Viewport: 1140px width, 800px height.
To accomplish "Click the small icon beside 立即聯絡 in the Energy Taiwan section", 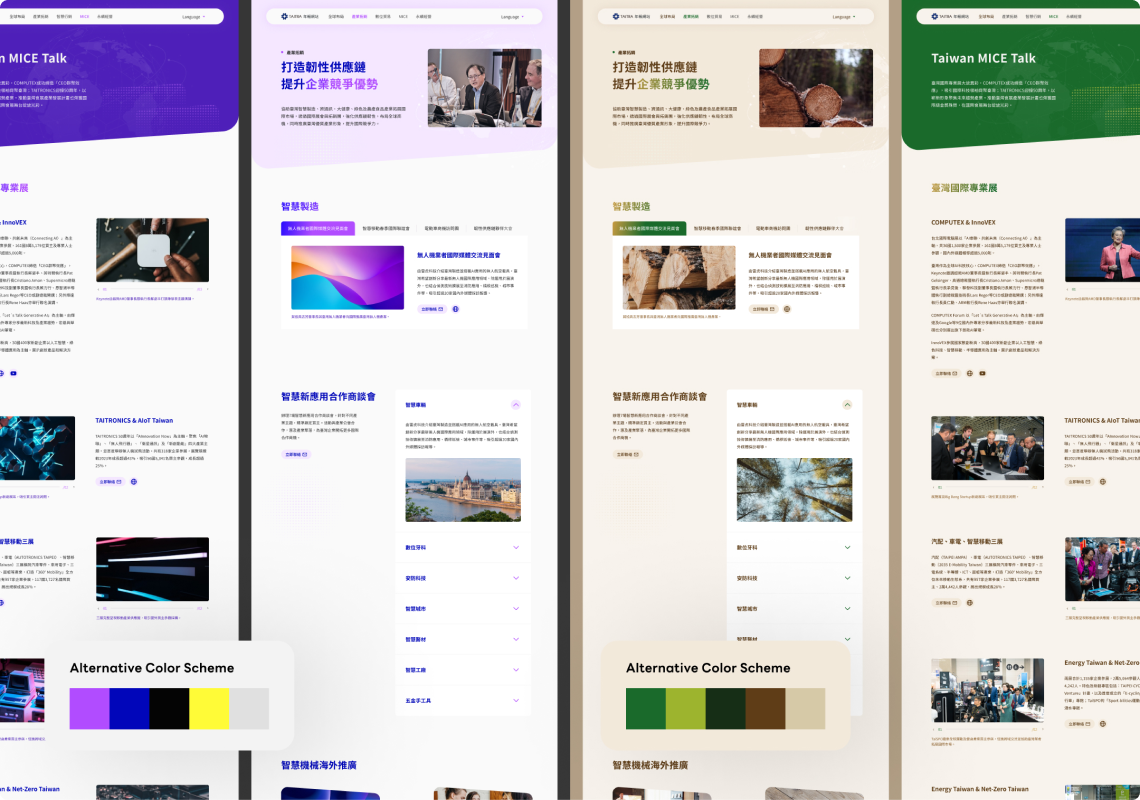I will (1102, 724).
